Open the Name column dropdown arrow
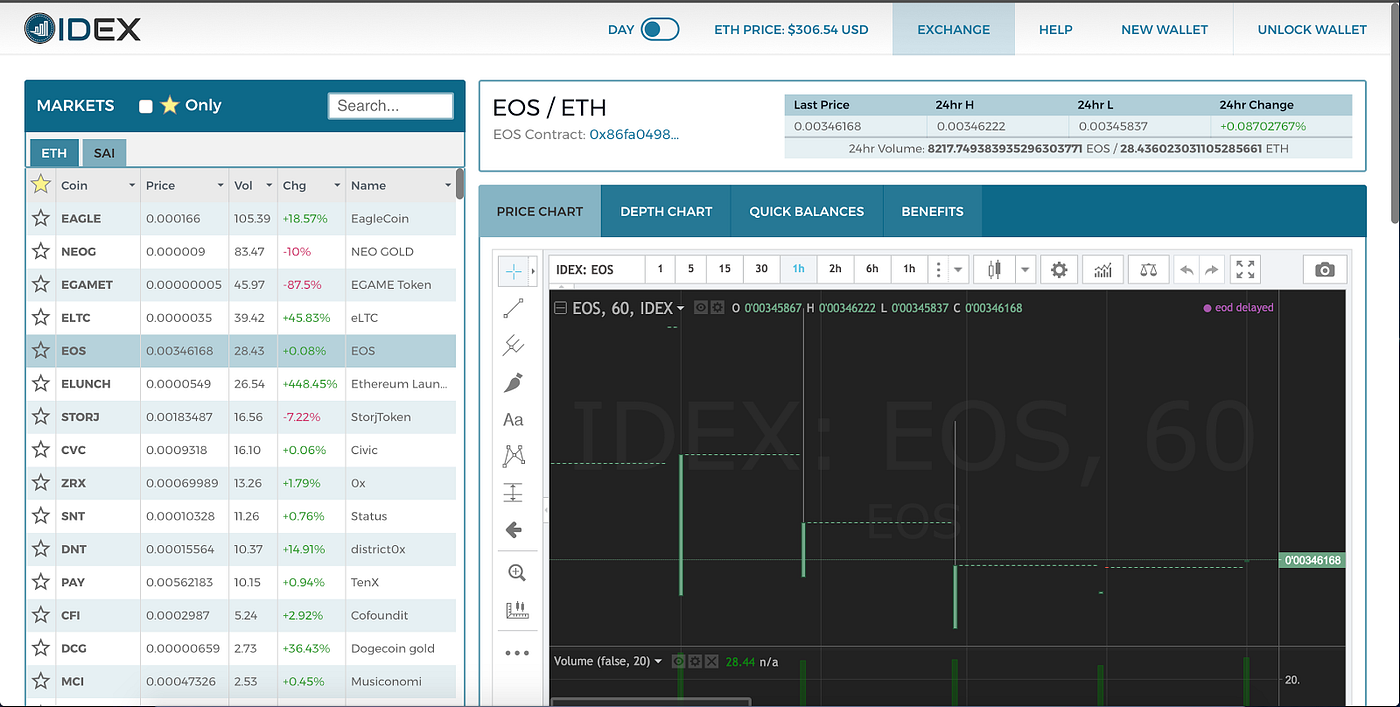This screenshot has width=1400, height=707. point(448,186)
